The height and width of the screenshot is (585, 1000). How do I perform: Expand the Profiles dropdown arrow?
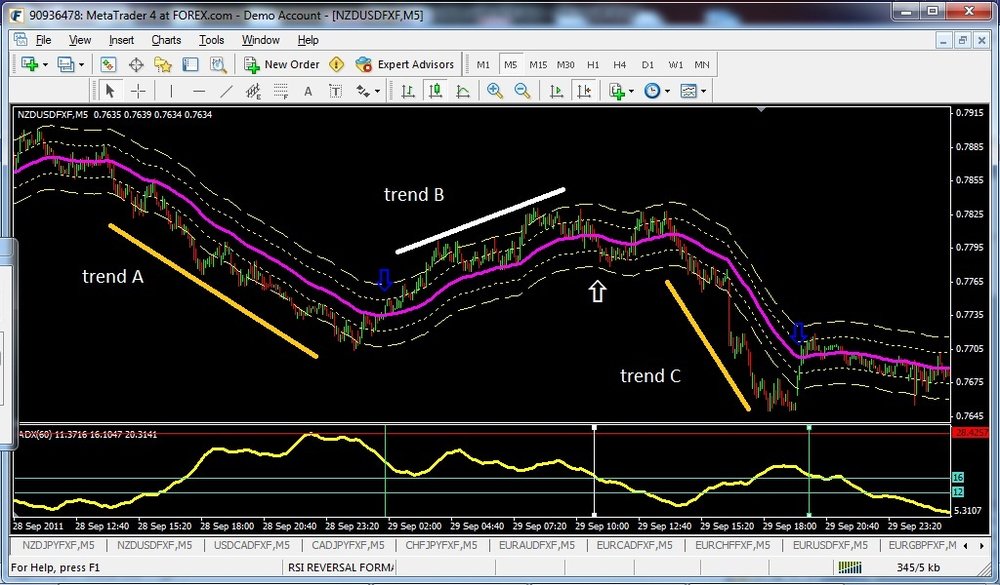click(82, 65)
